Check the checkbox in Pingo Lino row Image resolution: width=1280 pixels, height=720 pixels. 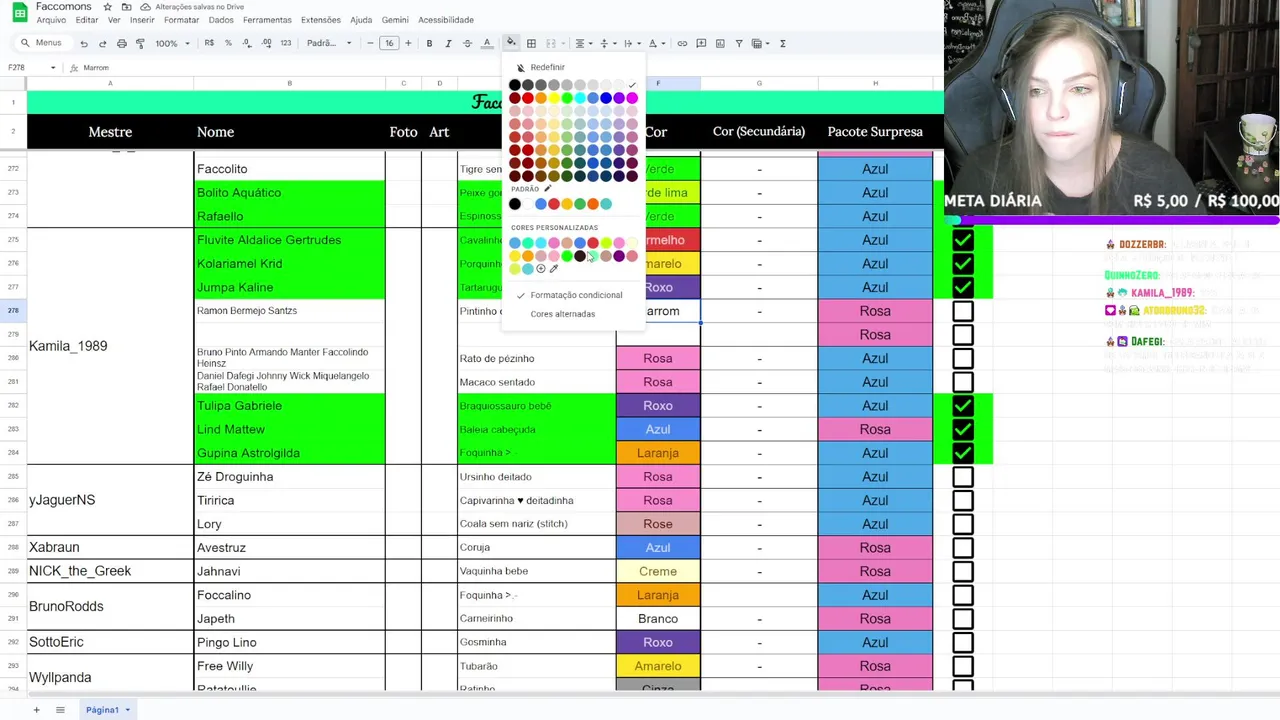click(963, 642)
